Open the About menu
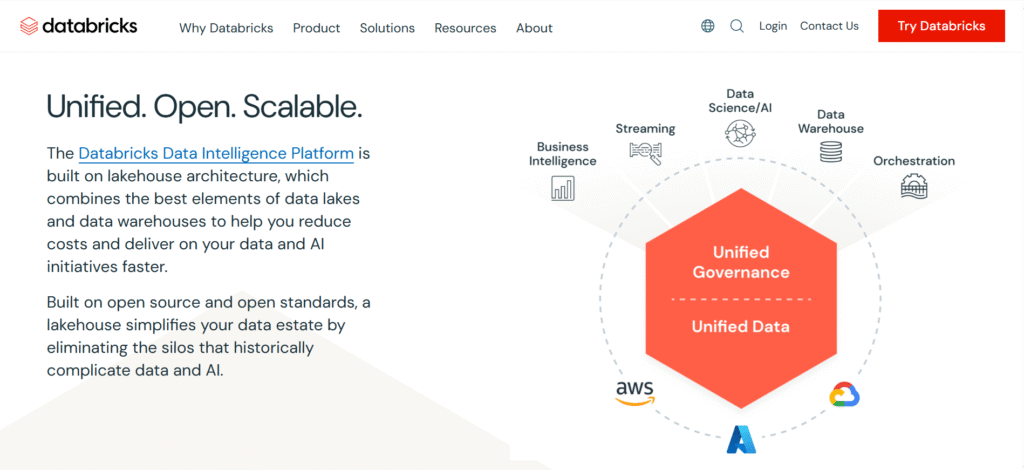 (x=534, y=28)
